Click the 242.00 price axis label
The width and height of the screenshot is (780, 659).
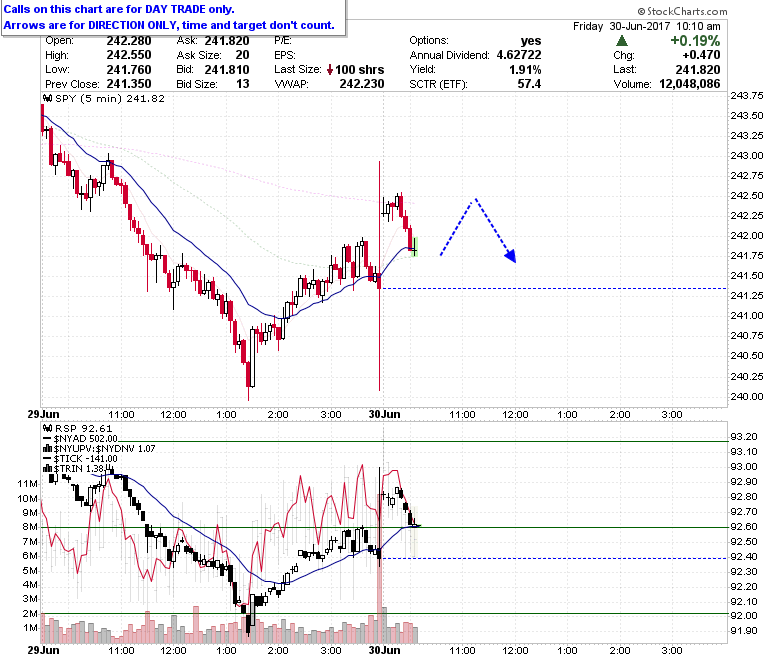click(x=747, y=235)
